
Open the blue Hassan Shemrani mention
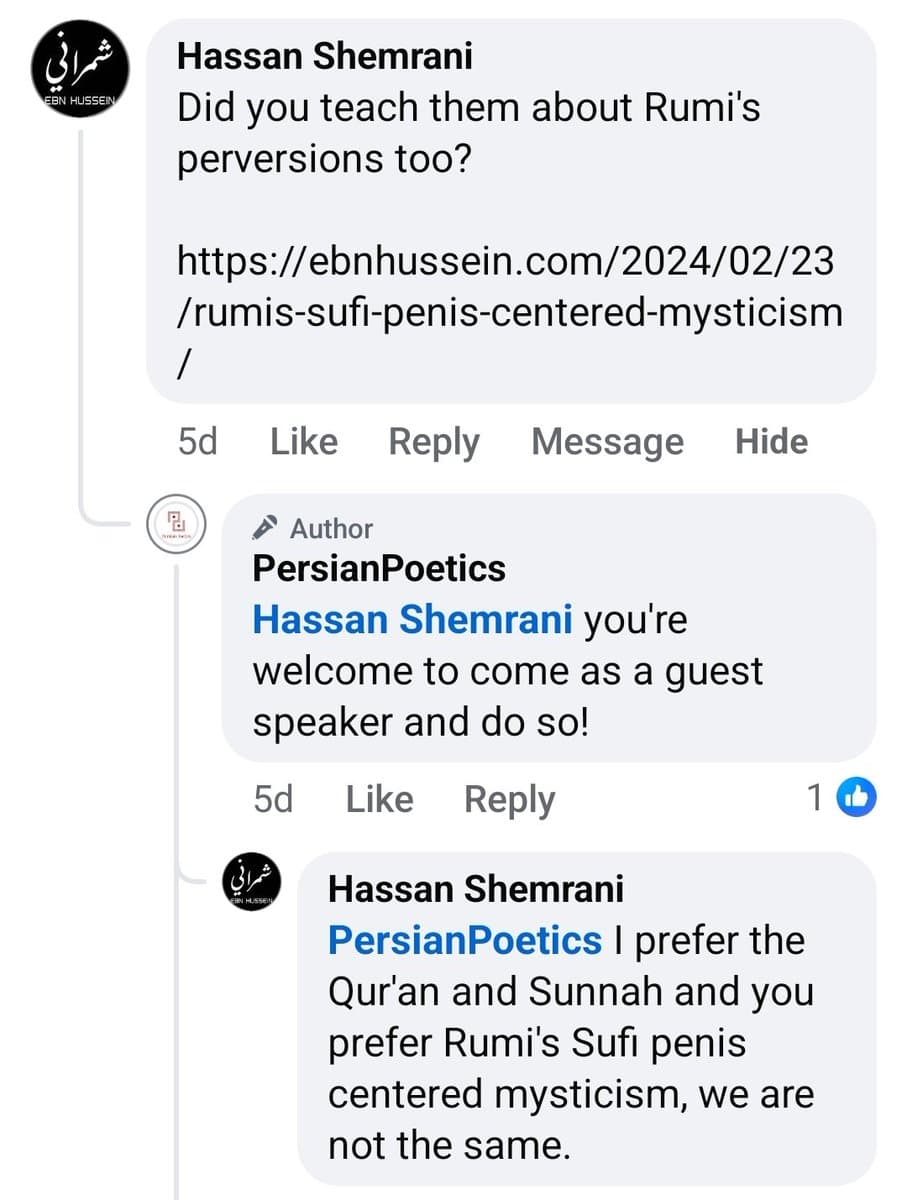click(412, 620)
